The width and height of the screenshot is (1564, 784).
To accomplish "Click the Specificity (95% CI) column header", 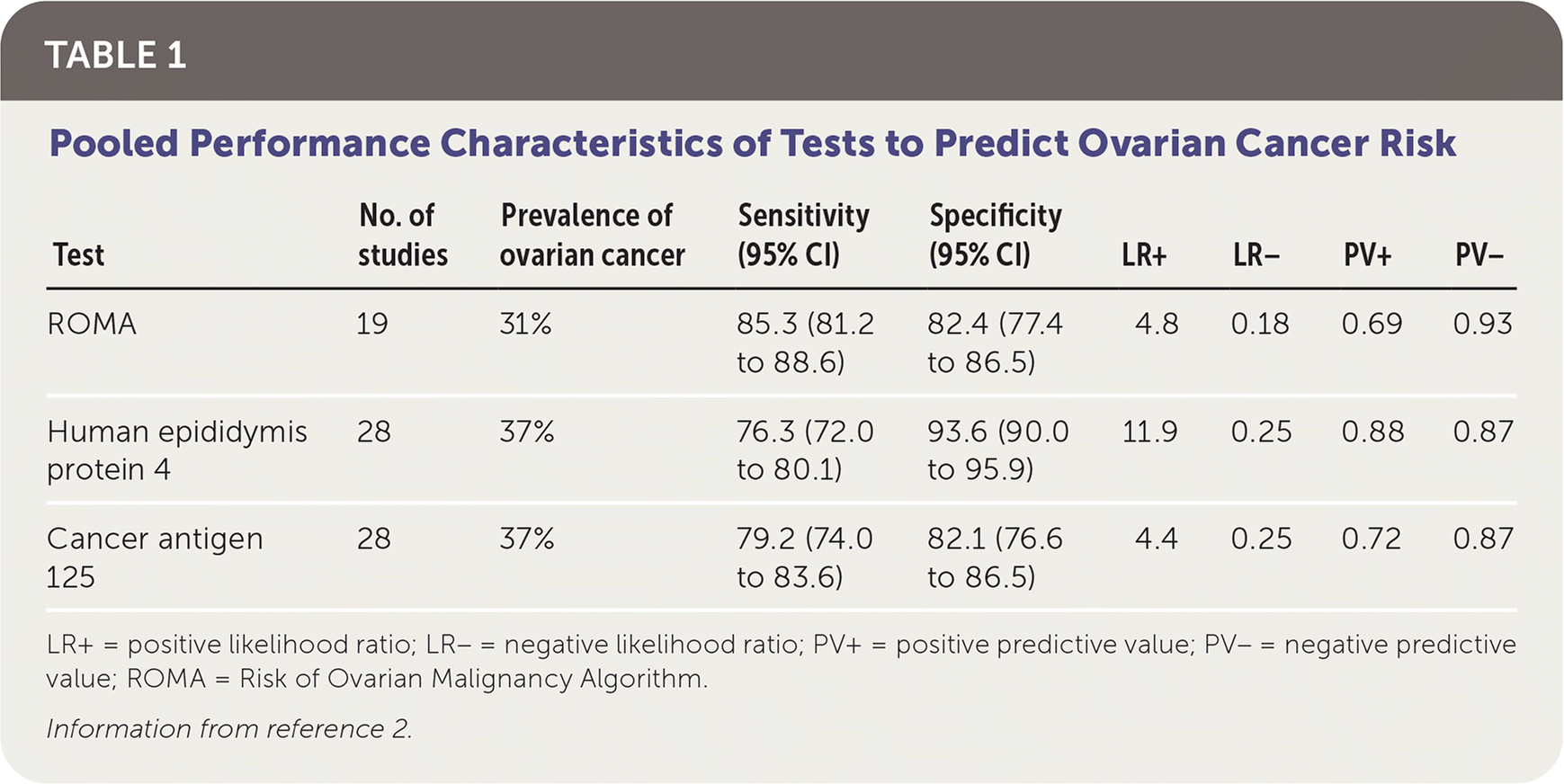I will (x=995, y=236).
